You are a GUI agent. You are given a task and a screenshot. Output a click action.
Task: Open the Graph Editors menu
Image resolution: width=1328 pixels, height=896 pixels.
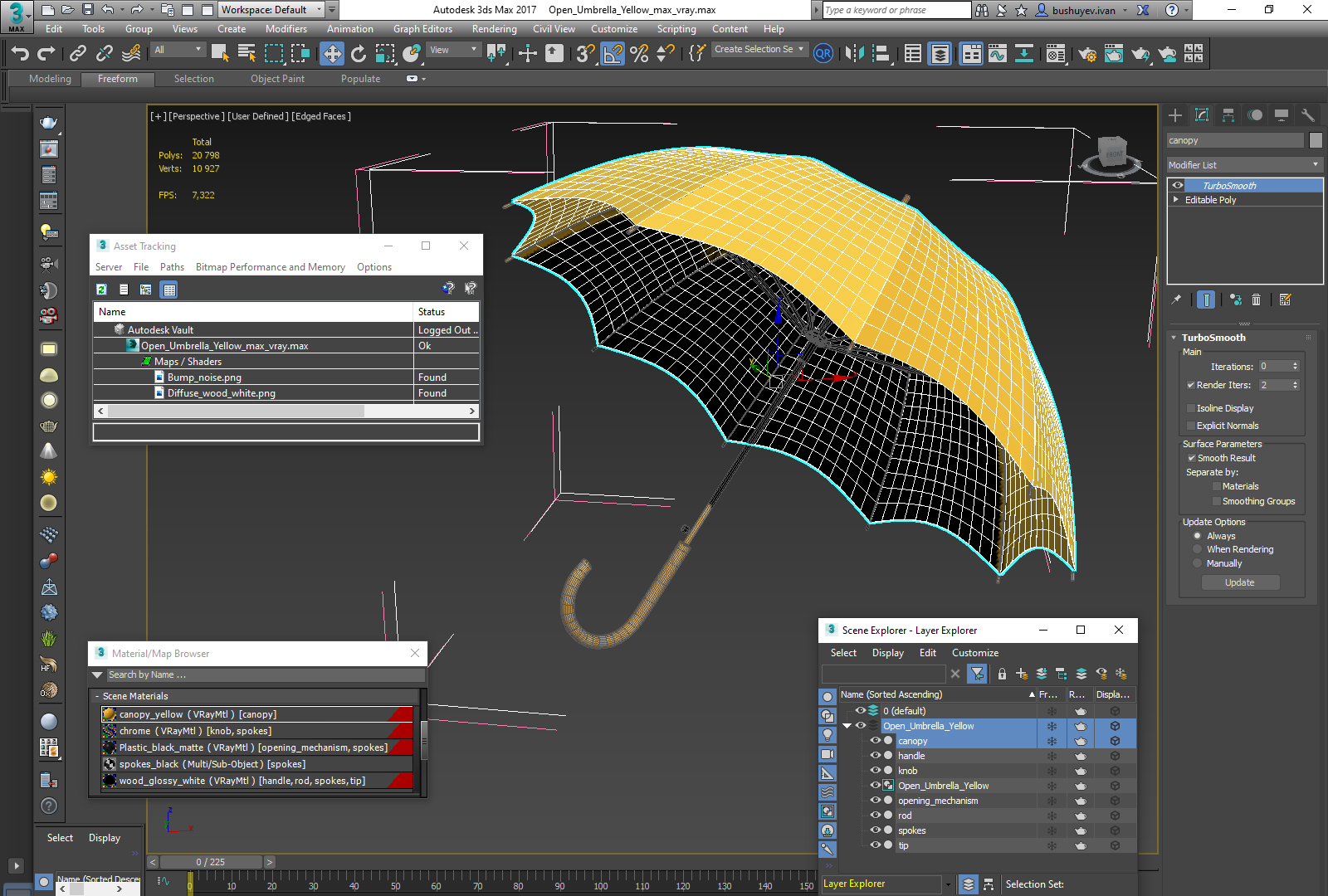[423, 29]
